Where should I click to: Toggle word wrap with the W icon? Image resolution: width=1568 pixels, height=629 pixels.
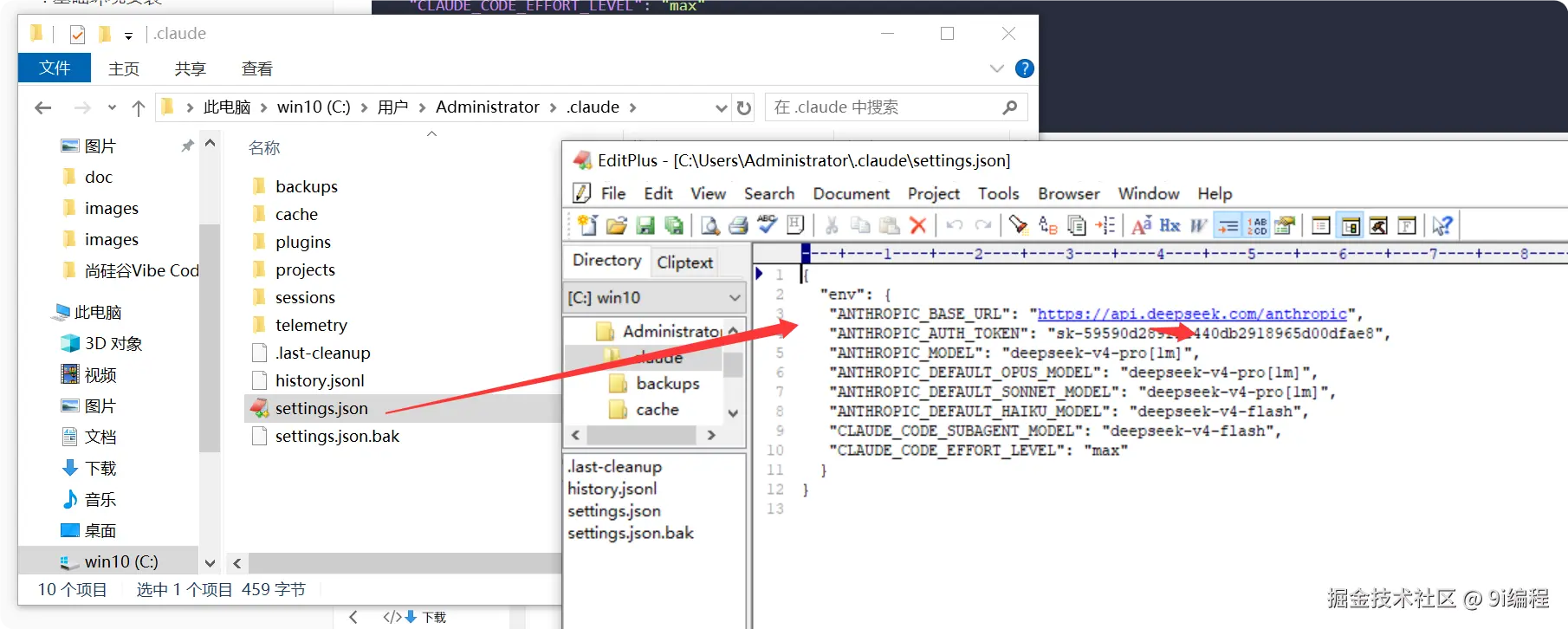point(1199,225)
